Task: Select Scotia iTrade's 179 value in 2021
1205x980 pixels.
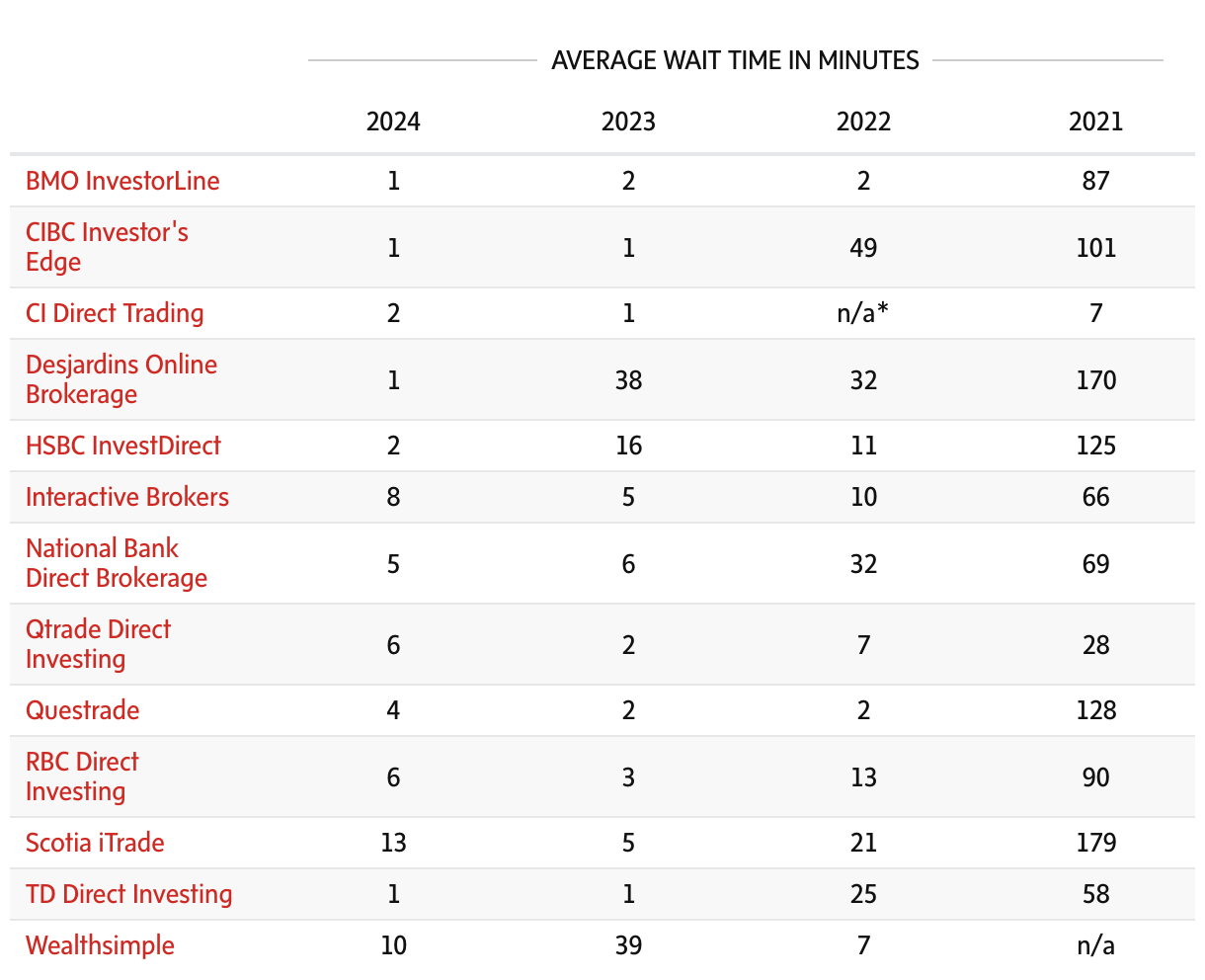Action: tap(1095, 843)
